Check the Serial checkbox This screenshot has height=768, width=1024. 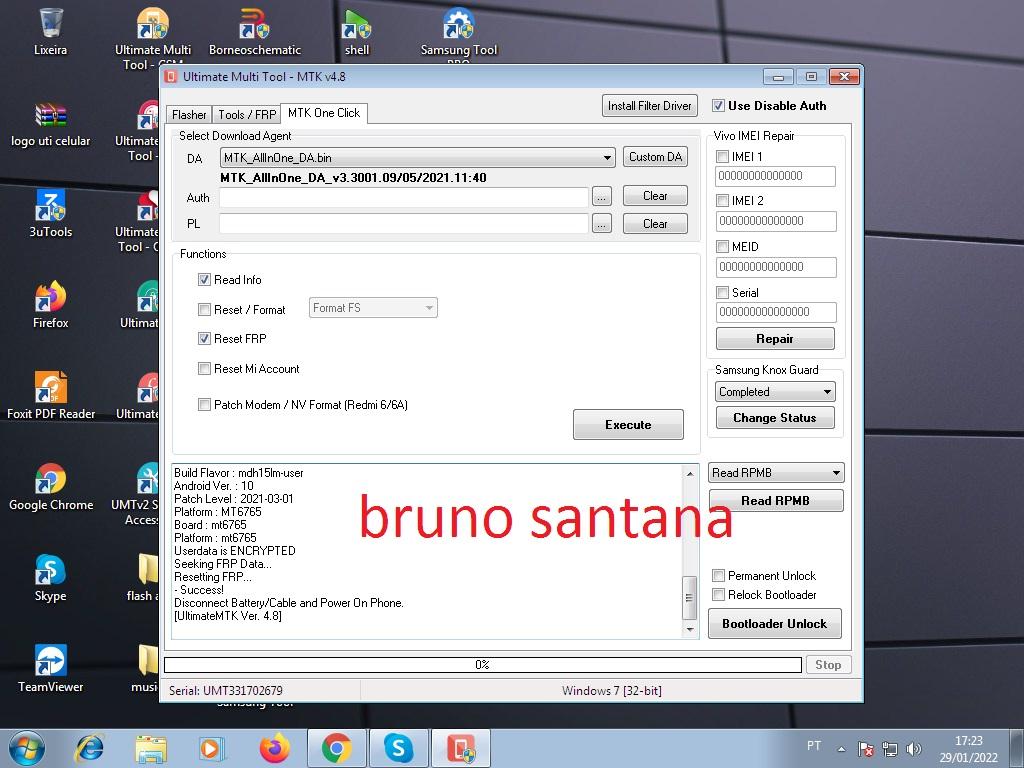tap(722, 293)
